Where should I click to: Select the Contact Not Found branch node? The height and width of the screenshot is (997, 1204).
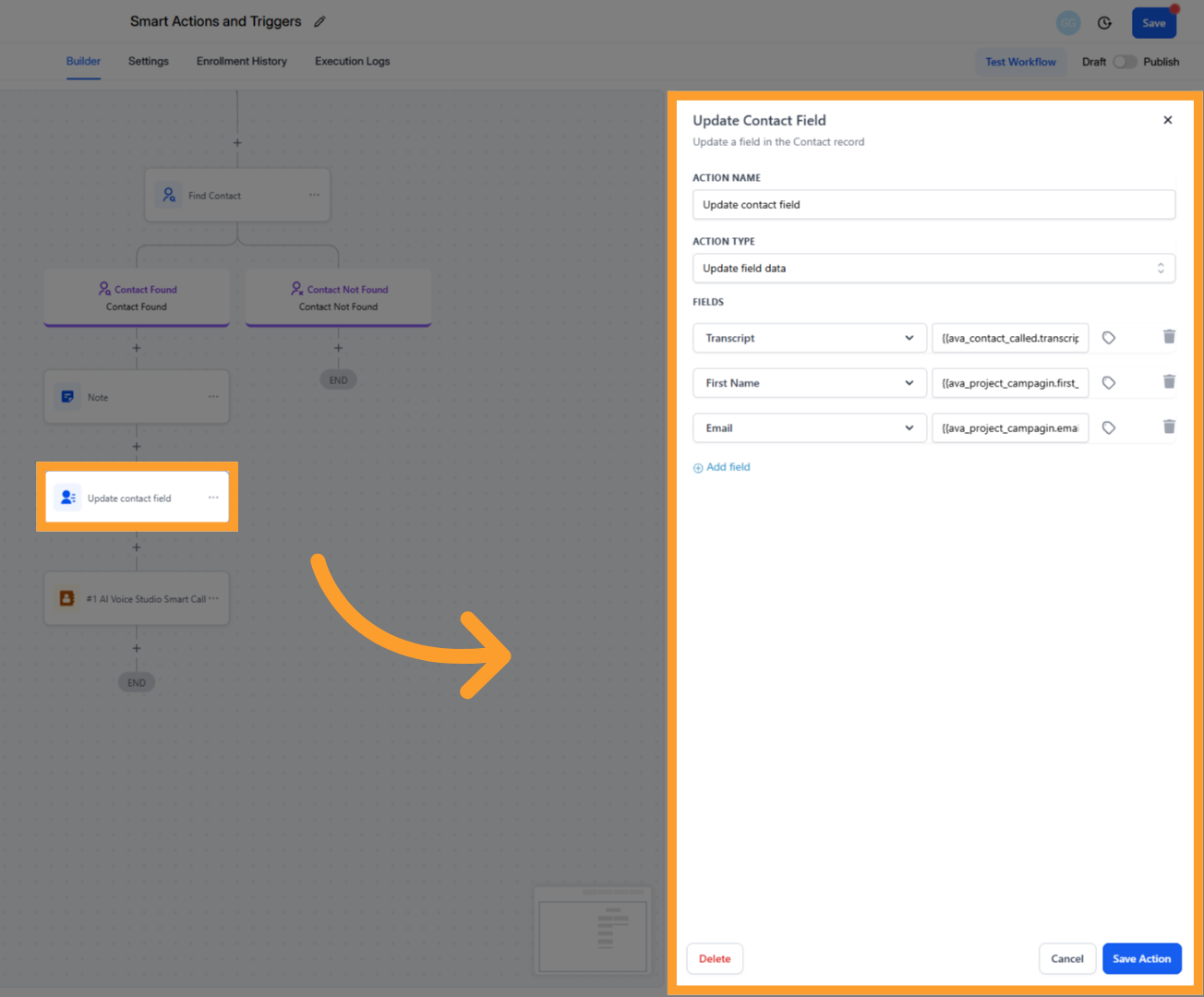click(338, 297)
